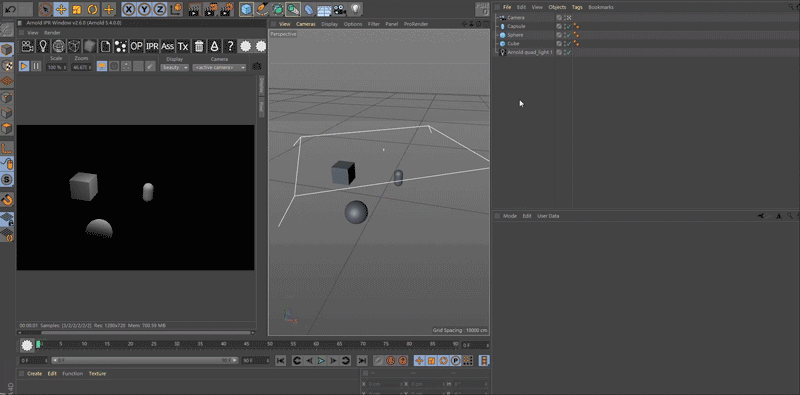Click the IPR new document icon
This screenshot has height=395, width=800.
coord(105,46)
